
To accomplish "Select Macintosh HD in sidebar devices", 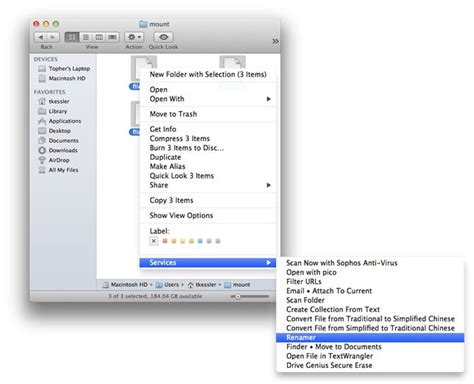I will click(62, 78).
